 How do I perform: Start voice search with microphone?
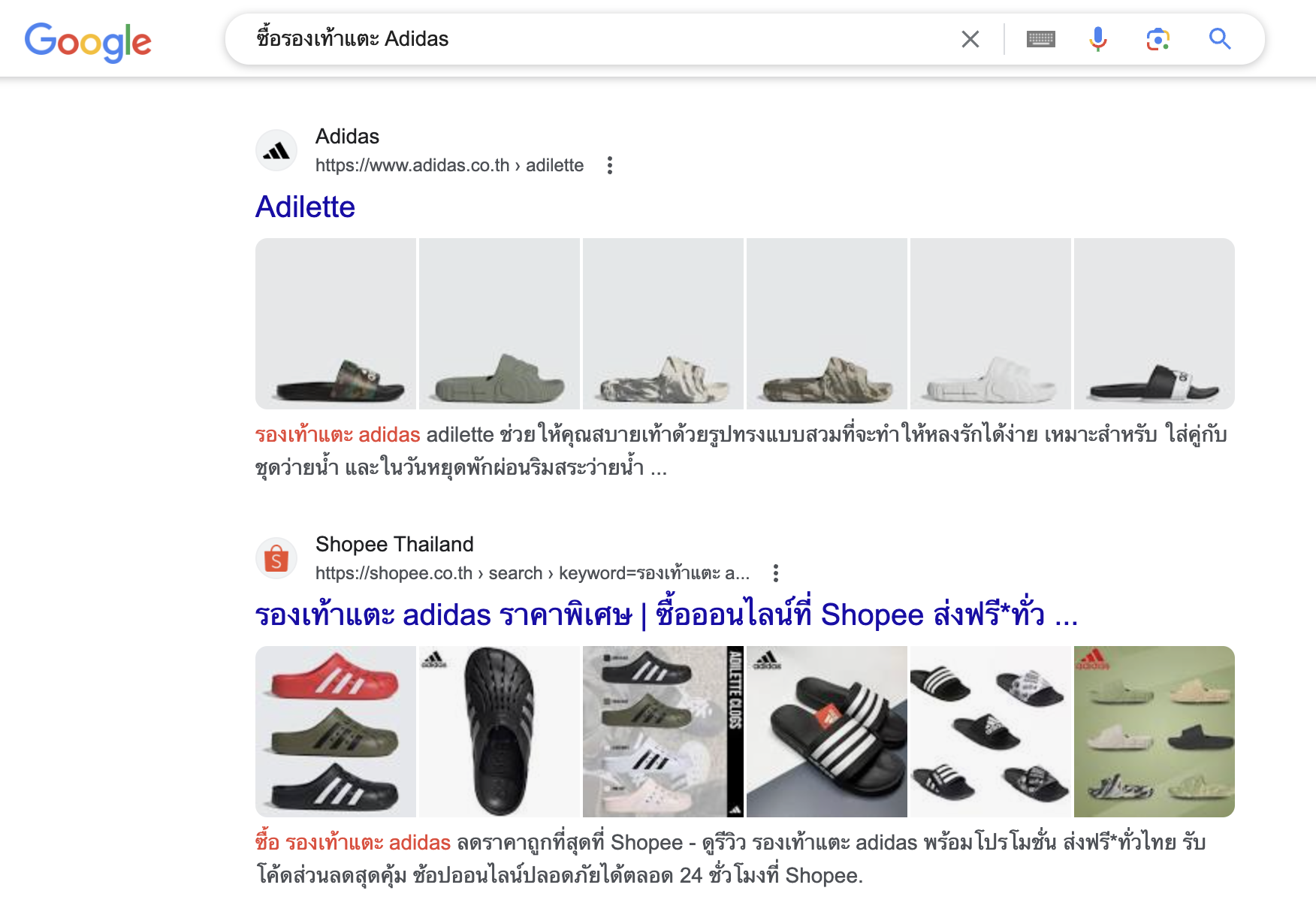click(1097, 39)
